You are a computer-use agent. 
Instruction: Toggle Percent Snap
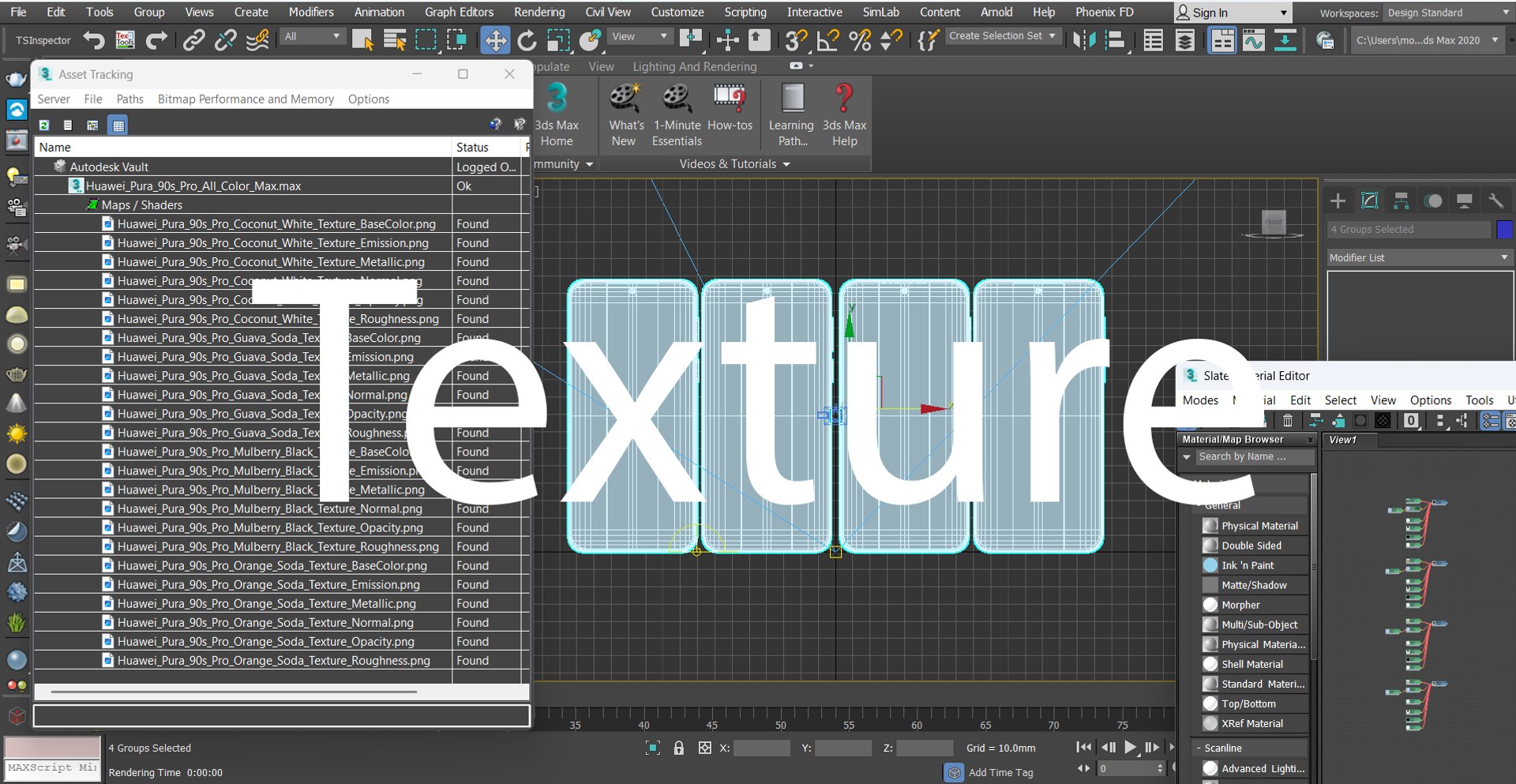(x=860, y=39)
